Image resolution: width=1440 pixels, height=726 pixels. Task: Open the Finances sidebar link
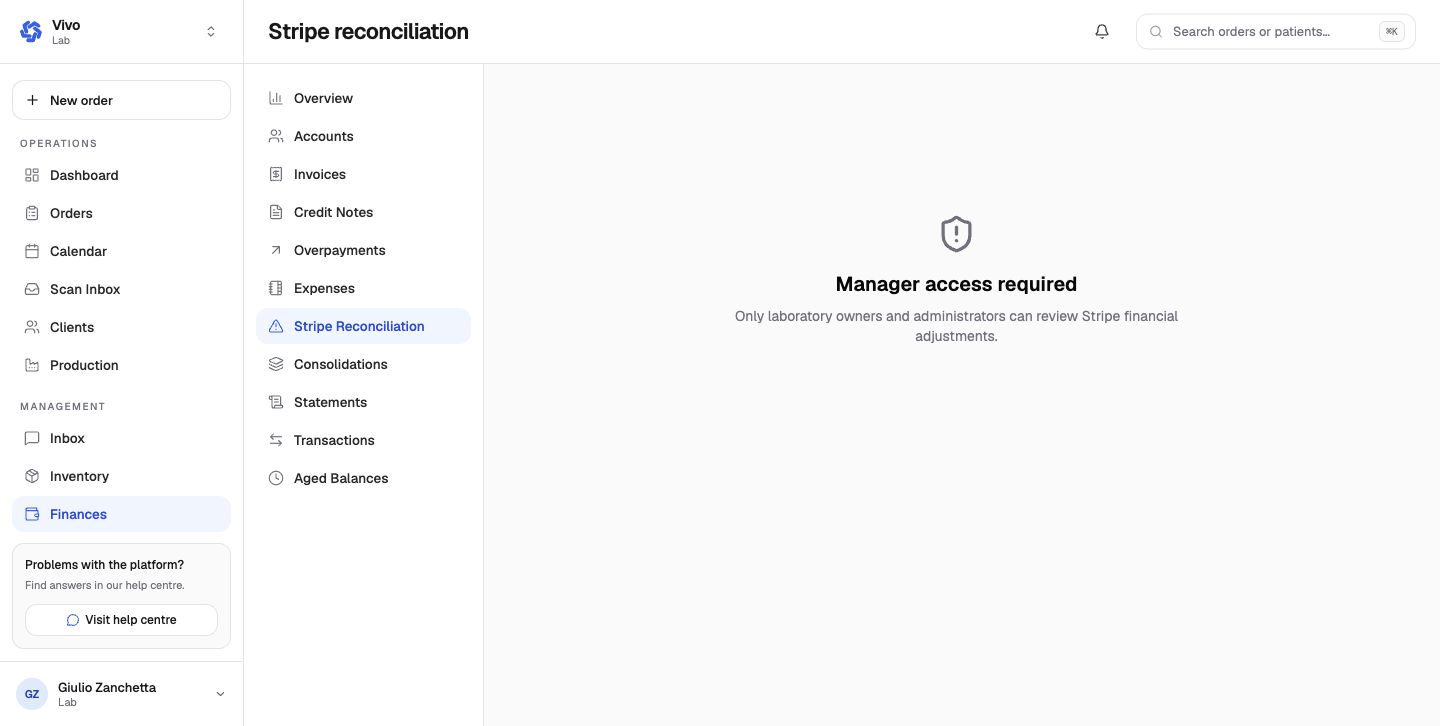point(121,514)
